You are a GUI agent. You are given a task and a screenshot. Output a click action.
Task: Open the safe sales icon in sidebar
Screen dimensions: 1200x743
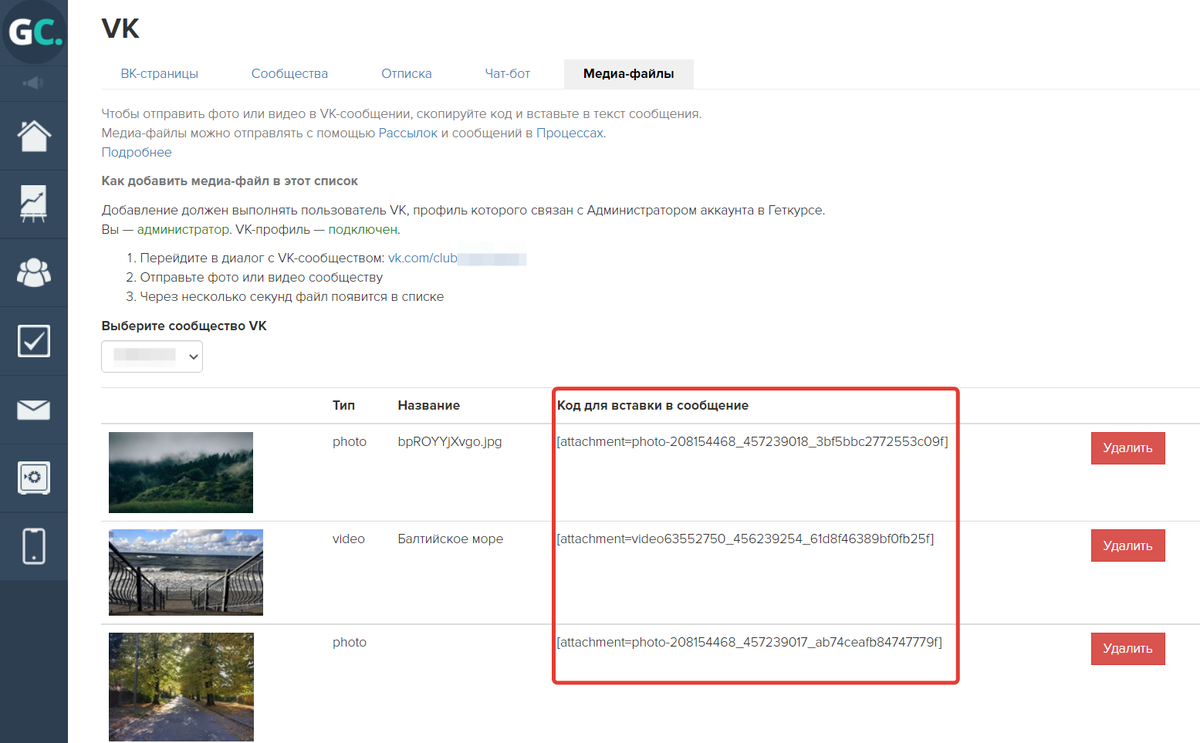click(34, 478)
